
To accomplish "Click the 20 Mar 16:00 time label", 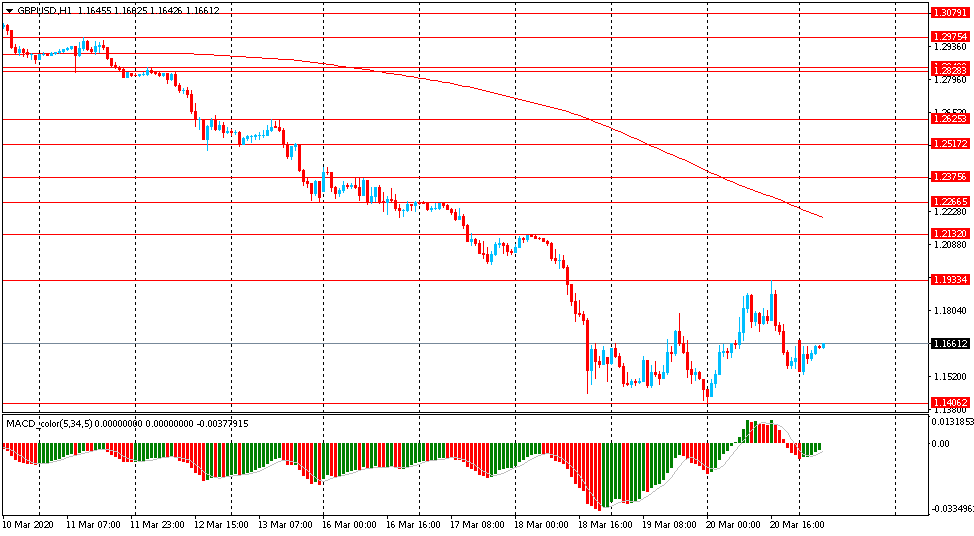I will click(798, 523).
